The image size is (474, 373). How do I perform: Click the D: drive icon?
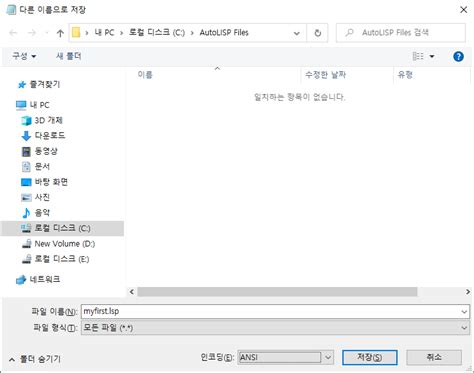(x=26, y=244)
